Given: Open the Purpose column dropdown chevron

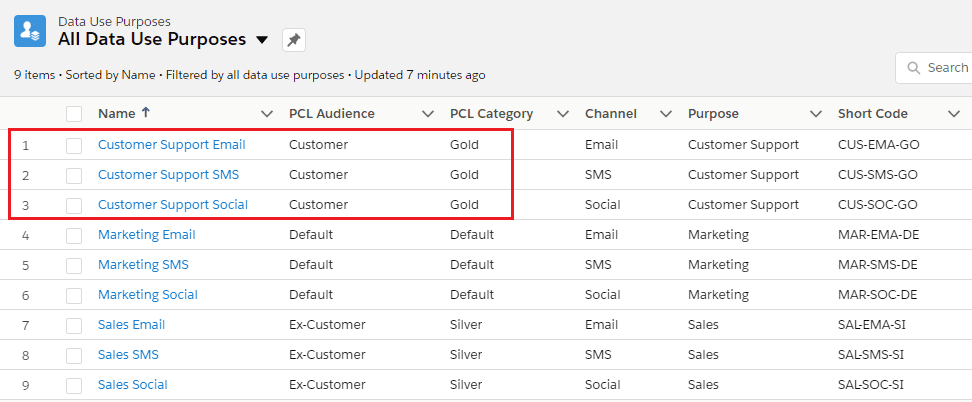Looking at the screenshot, I should click(816, 114).
